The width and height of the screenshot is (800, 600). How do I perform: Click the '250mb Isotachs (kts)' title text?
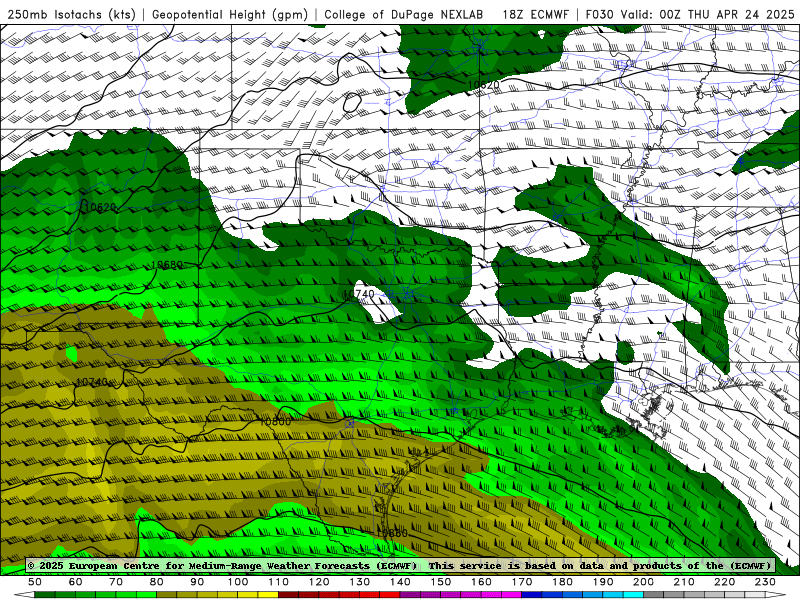pos(72,15)
